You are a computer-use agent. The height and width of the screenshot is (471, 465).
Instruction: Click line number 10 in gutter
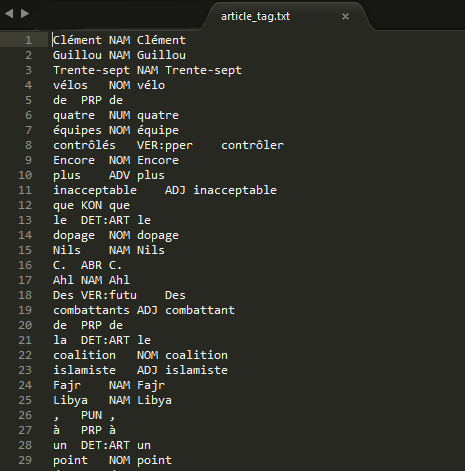point(25,175)
